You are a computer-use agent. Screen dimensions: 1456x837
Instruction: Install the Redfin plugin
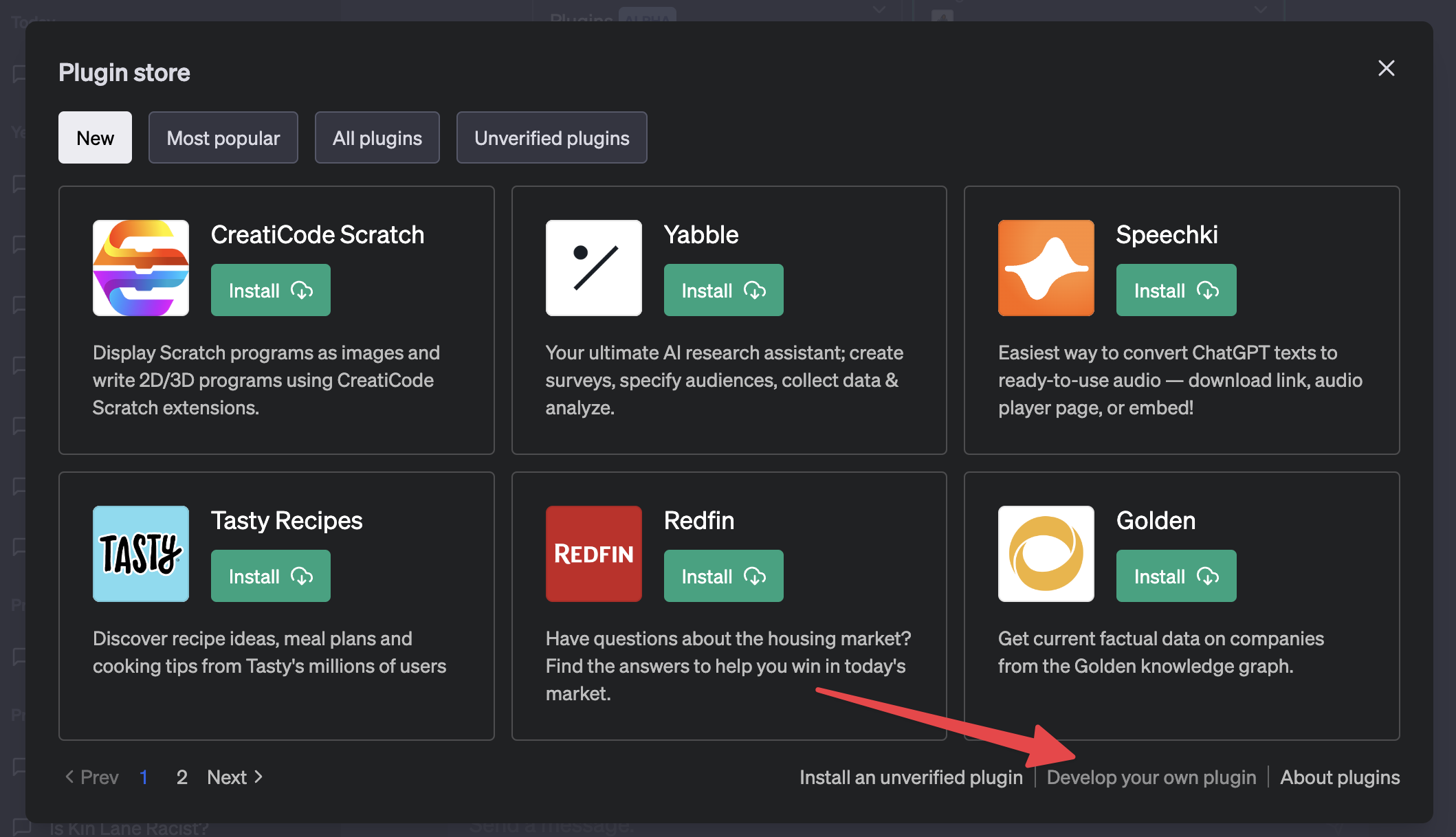(723, 576)
